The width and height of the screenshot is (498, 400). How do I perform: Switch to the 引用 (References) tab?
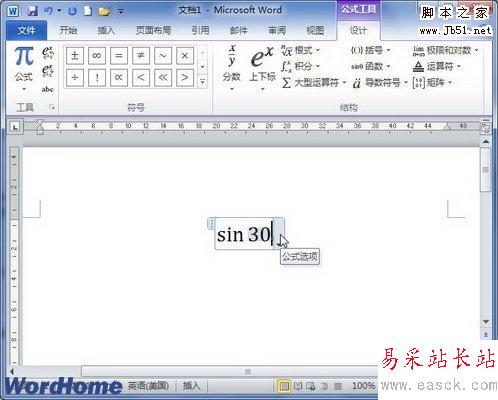click(x=200, y=31)
